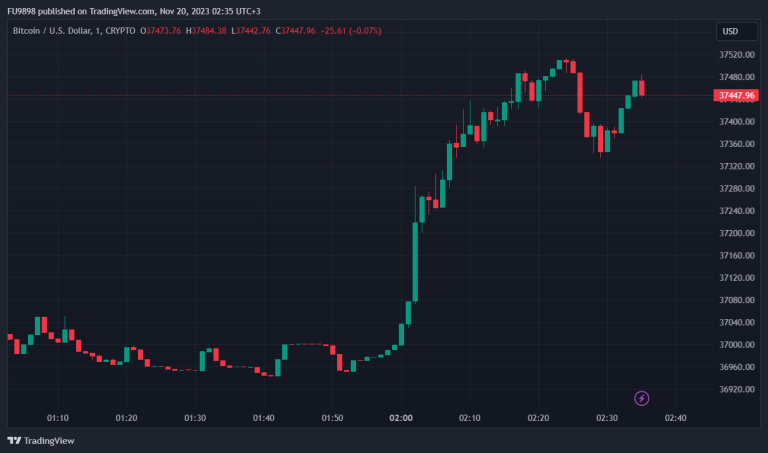The image size is (768, 453).
Task: Click the 01:10 time axis label
Action: (x=58, y=417)
